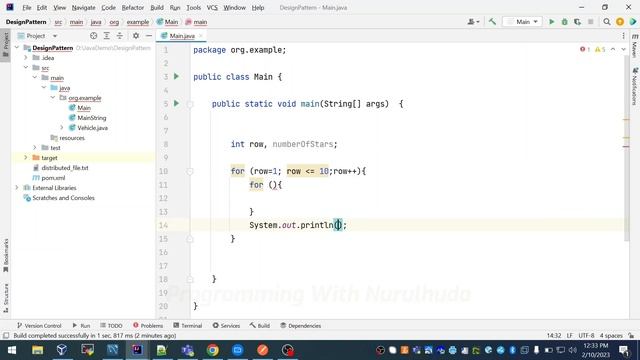This screenshot has width=640, height=360.
Task: Expand the Vehicle.java node
Action: pyautogui.click(x=62, y=128)
